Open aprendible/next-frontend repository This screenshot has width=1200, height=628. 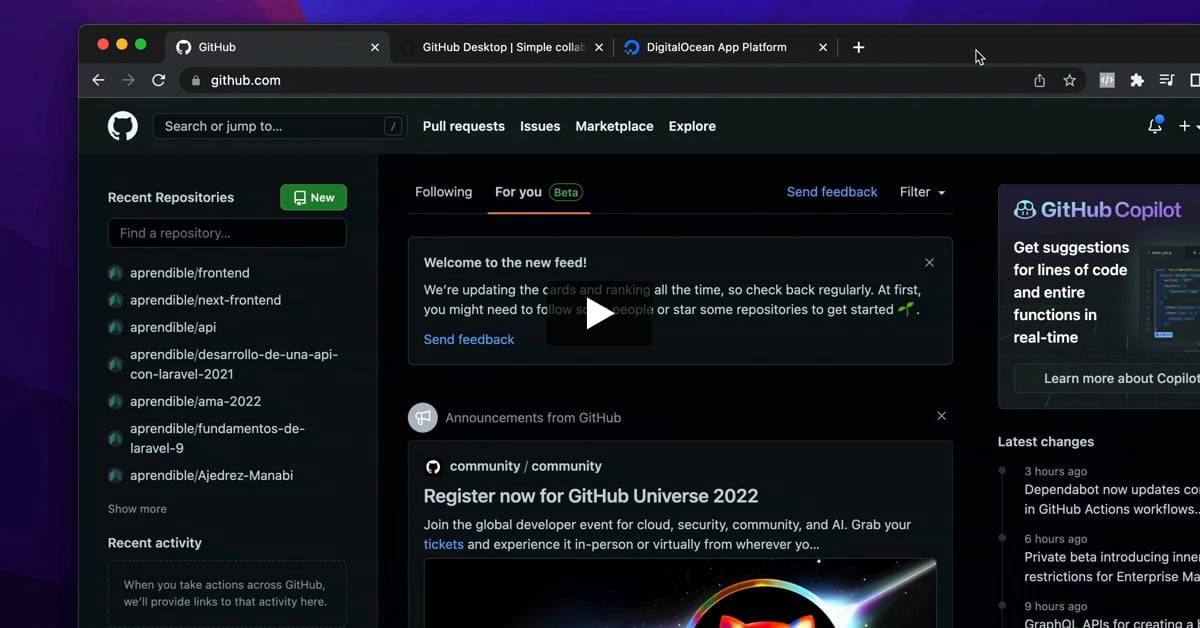[205, 300]
